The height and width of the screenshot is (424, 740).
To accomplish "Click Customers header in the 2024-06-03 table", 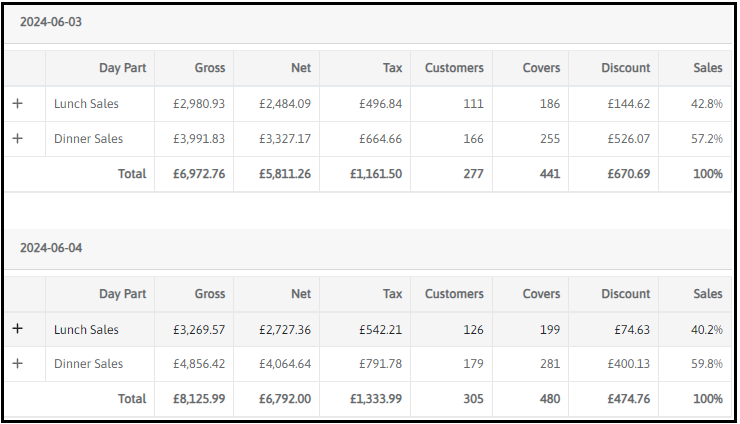I will (x=454, y=68).
